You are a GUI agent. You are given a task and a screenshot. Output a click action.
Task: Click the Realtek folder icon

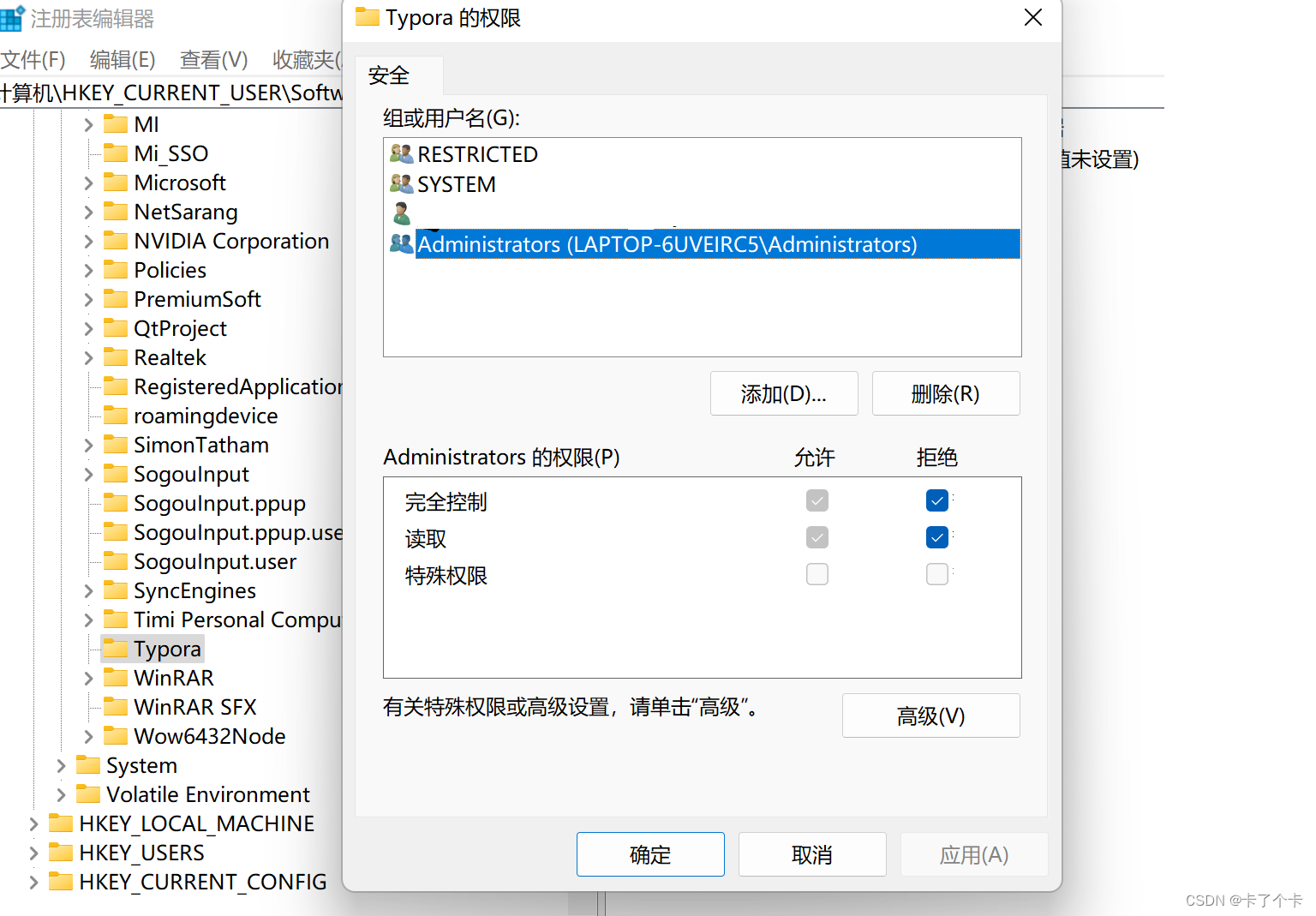[x=116, y=357]
